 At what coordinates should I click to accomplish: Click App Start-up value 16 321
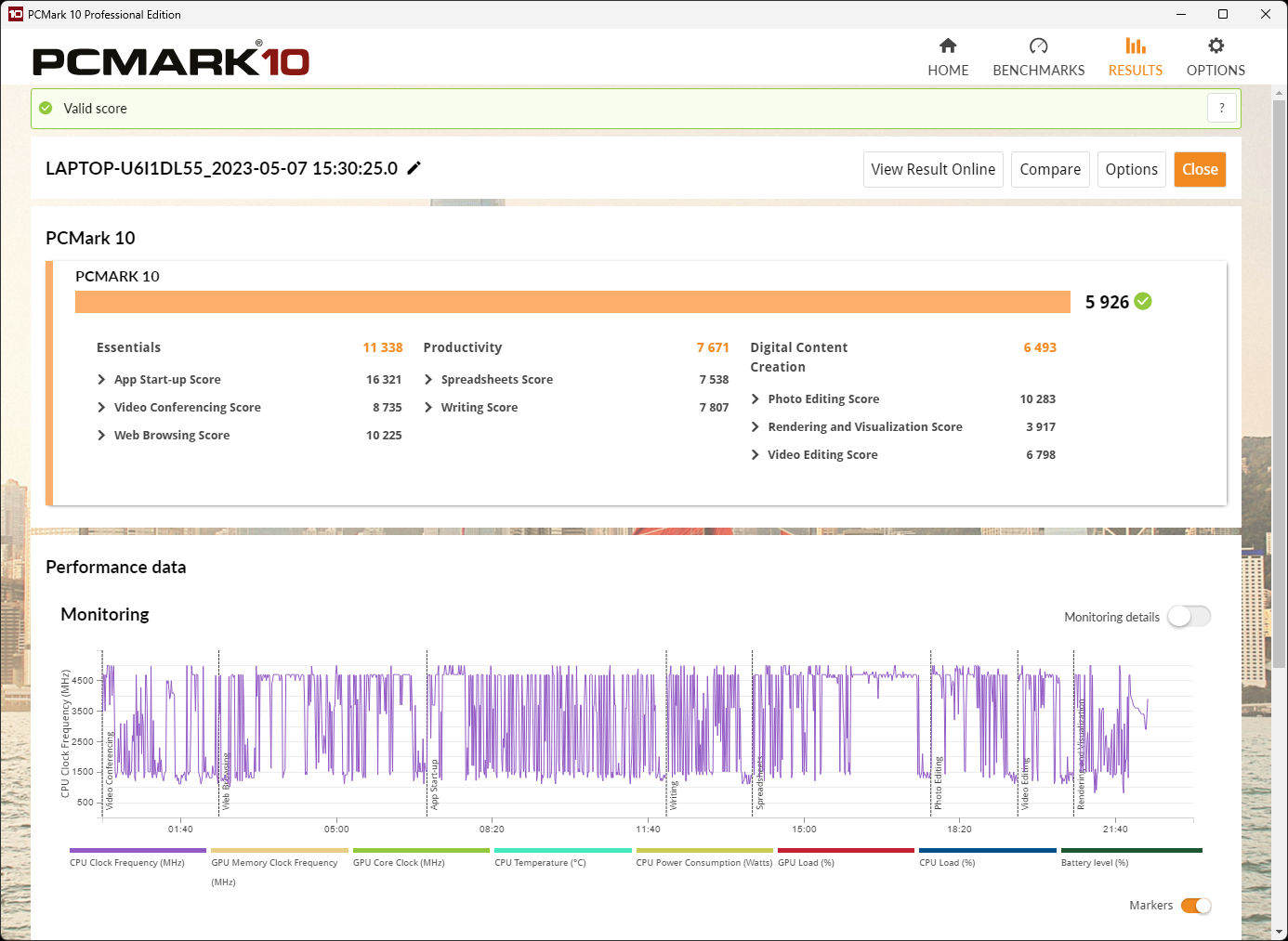tap(384, 379)
